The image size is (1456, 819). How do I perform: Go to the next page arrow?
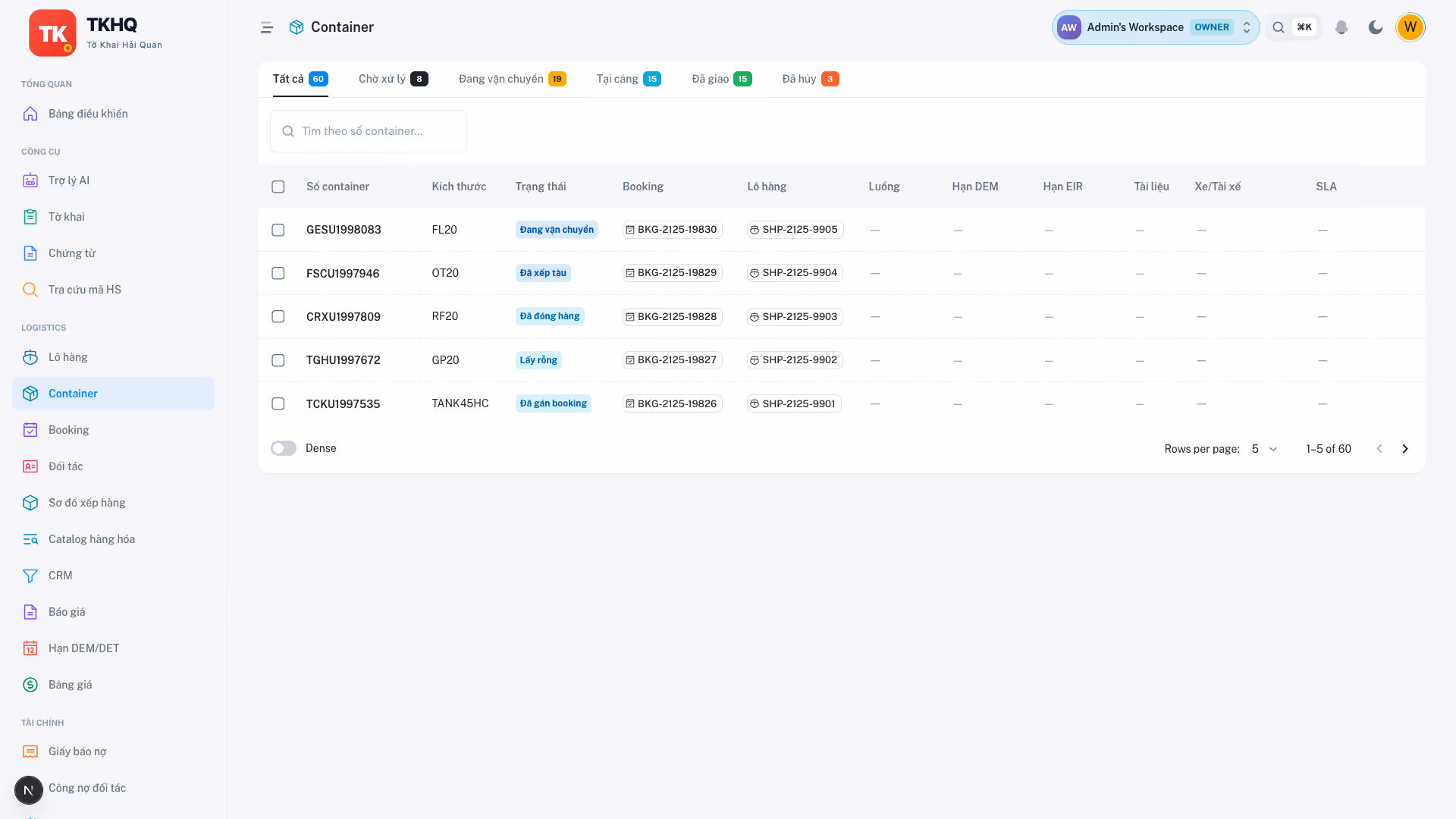tap(1405, 449)
